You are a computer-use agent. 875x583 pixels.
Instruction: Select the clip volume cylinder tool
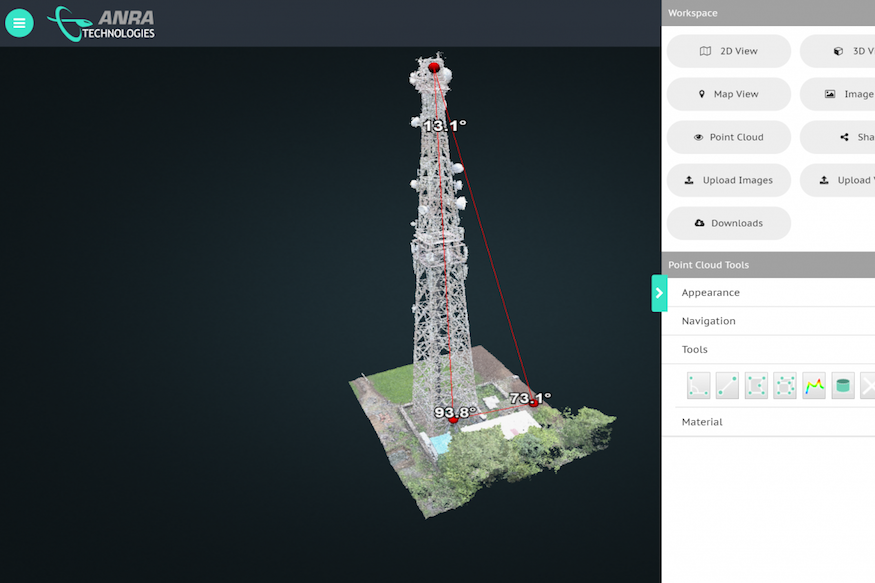(x=843, y=386)
